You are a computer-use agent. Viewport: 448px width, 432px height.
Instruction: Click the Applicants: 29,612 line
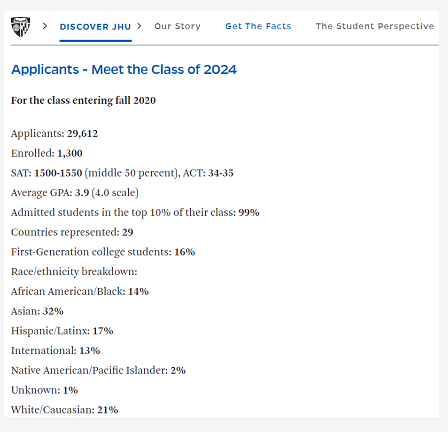(x=55, y=134)
